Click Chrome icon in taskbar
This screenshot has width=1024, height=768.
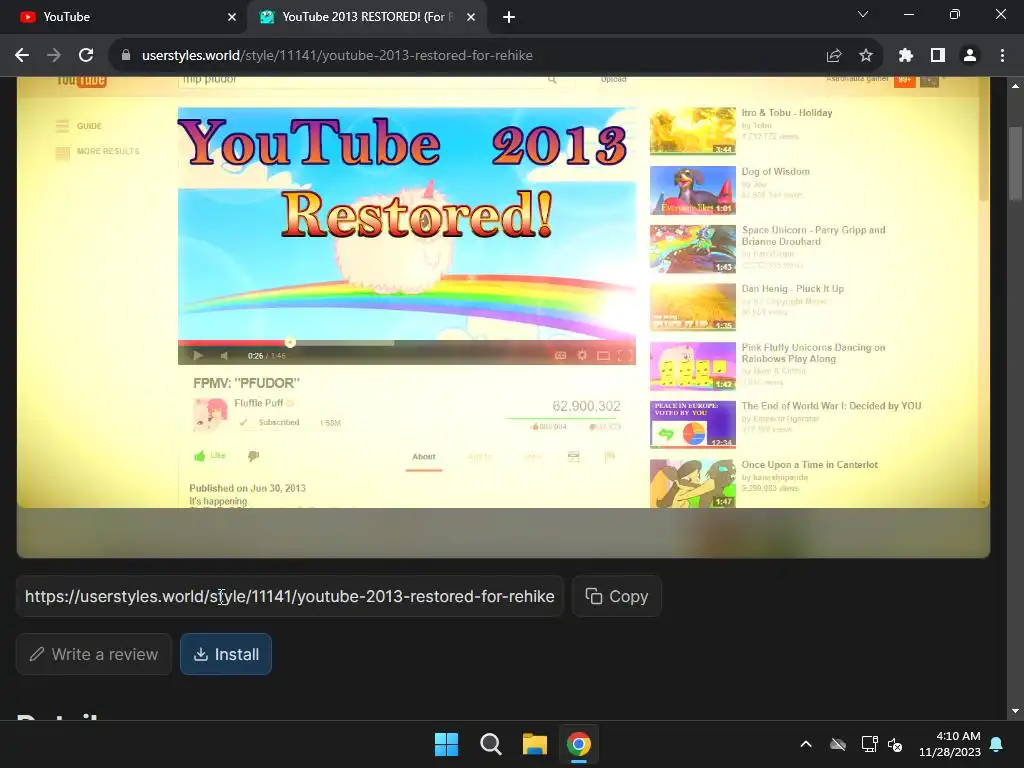click(x=579, y=744)
